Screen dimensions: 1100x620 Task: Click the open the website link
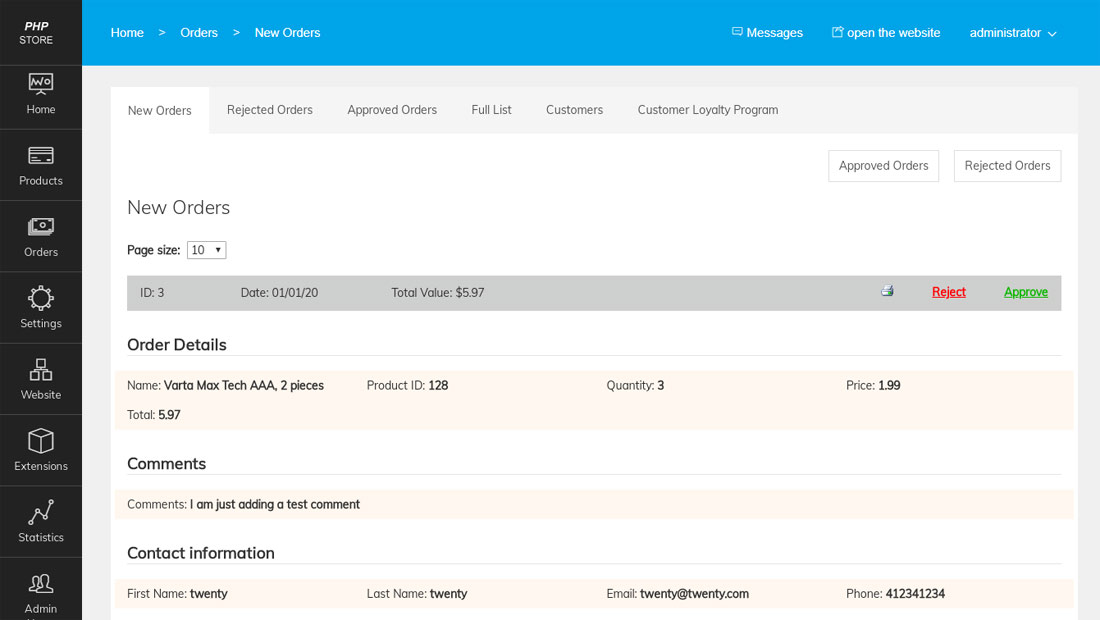893,33
